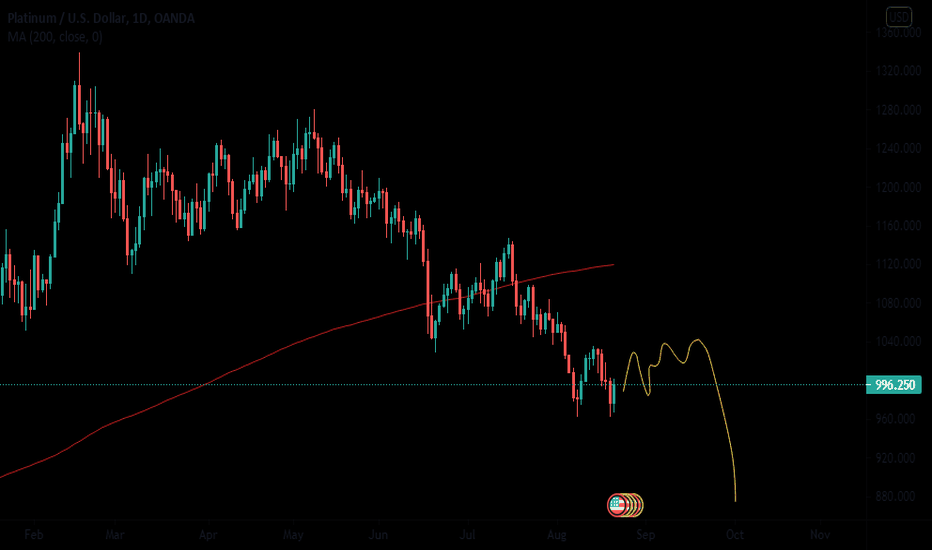Click the Jul date label on time axis

tap(468, 535)
